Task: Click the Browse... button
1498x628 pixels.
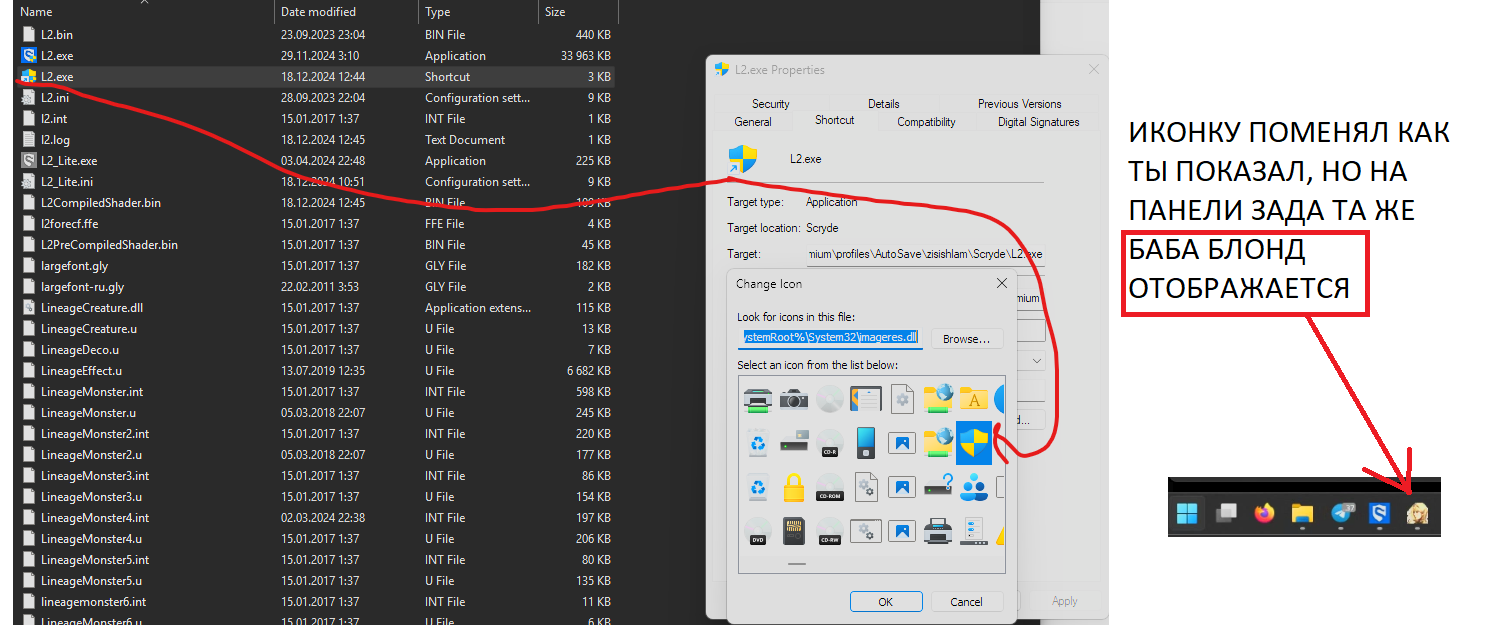Action: 967,339
